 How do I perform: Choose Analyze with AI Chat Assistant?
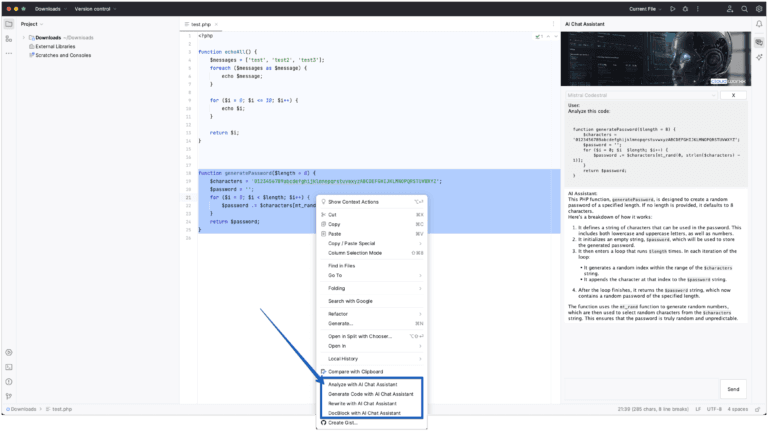pyautogui.click(x=372, y=384)
